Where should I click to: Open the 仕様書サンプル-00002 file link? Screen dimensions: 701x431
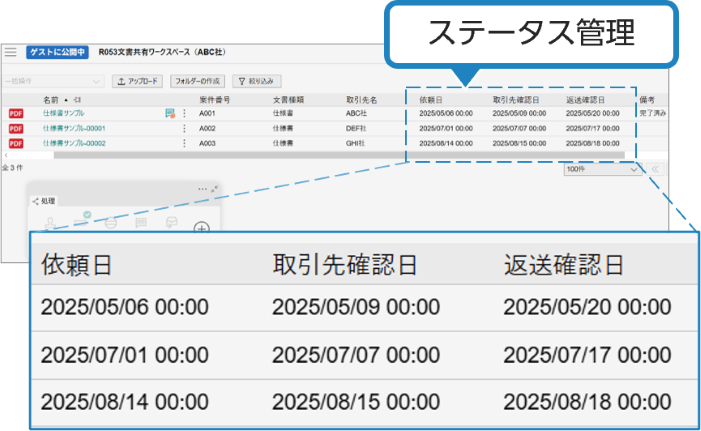click(74, 144)
